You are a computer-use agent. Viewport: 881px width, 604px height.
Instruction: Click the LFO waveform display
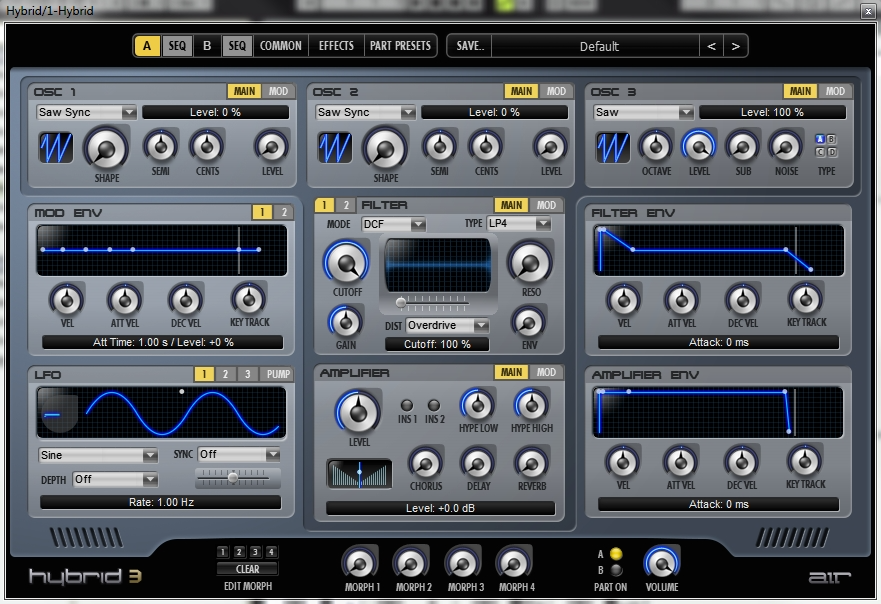(x=161, y=414)
